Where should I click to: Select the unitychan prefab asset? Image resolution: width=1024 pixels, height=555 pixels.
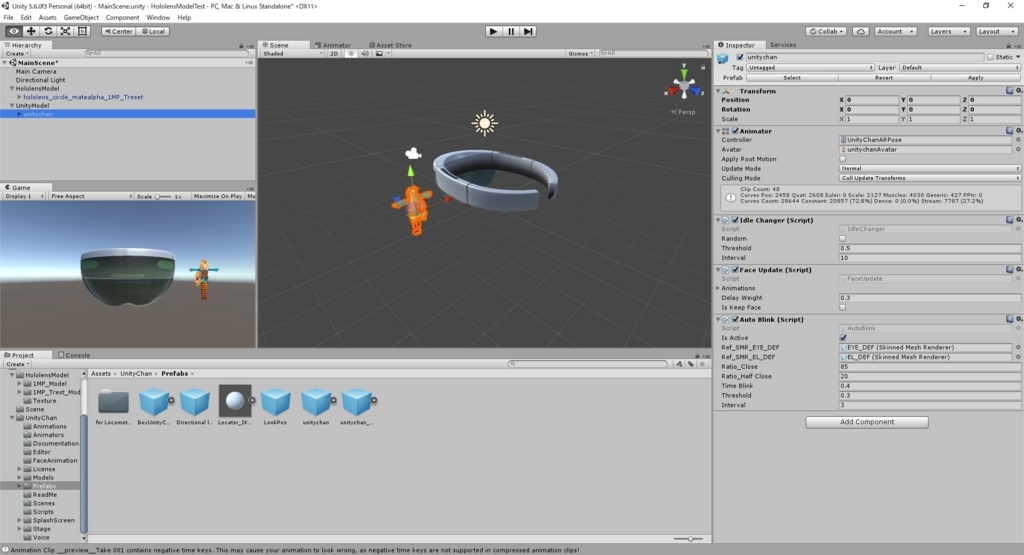click(315, 406)
